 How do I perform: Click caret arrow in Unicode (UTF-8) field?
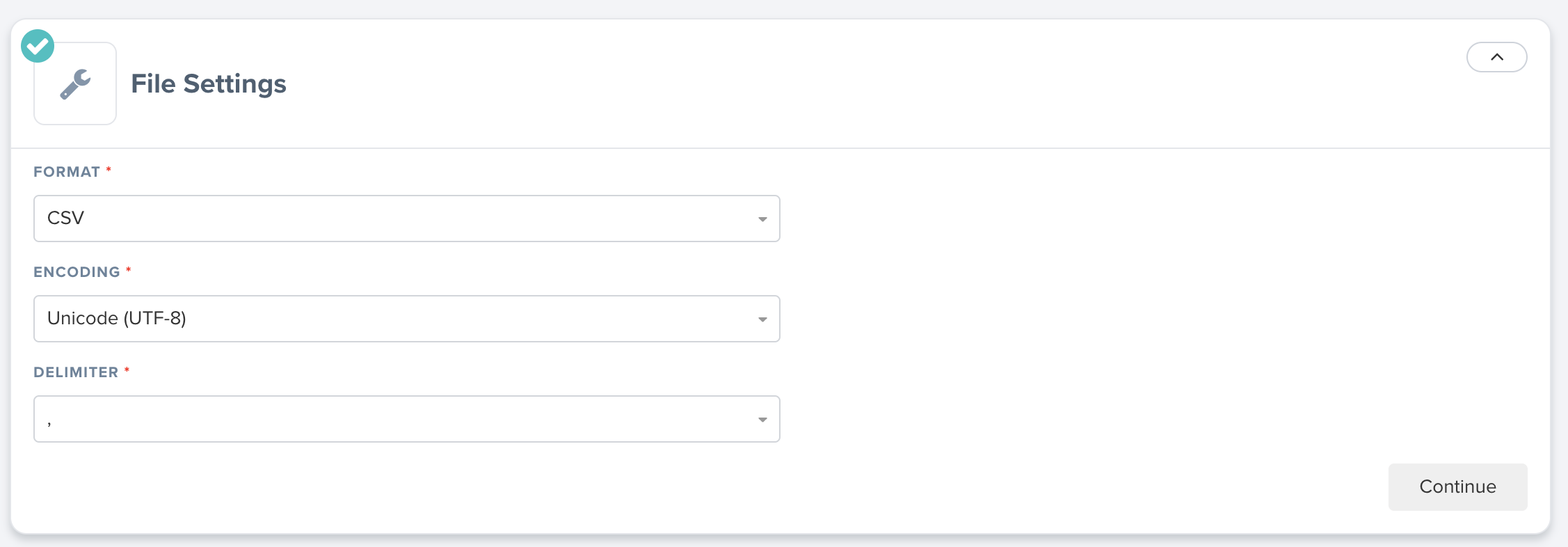(x=762, y=319)
